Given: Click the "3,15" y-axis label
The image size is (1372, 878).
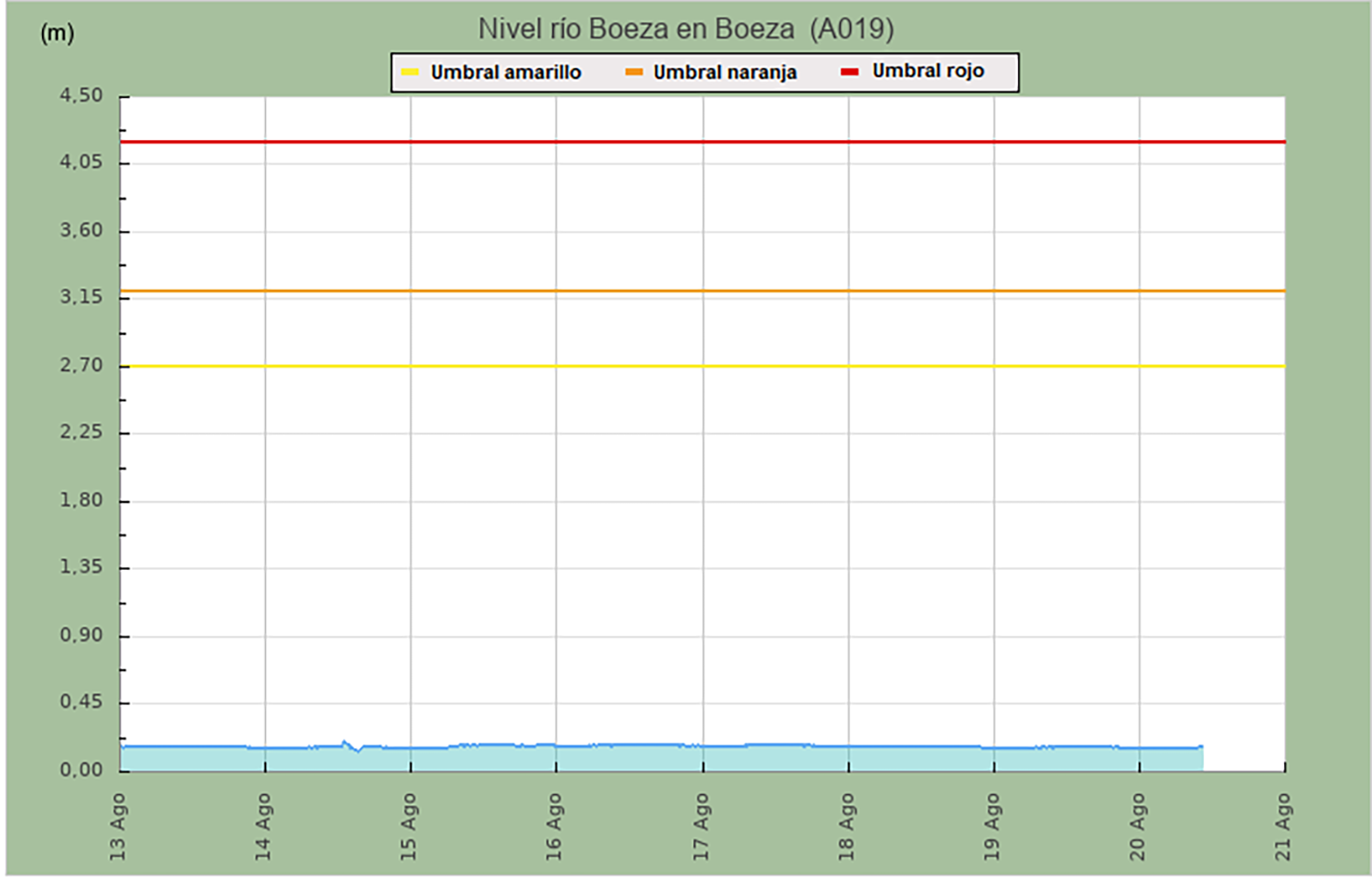Looking at the screenshot, I should (81, 297).
